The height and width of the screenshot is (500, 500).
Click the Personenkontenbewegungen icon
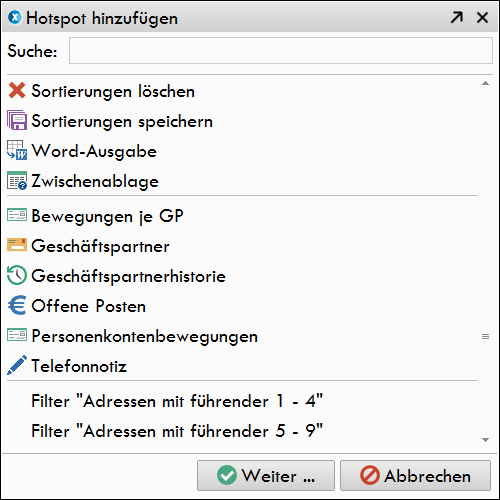[x=17, y=335]
